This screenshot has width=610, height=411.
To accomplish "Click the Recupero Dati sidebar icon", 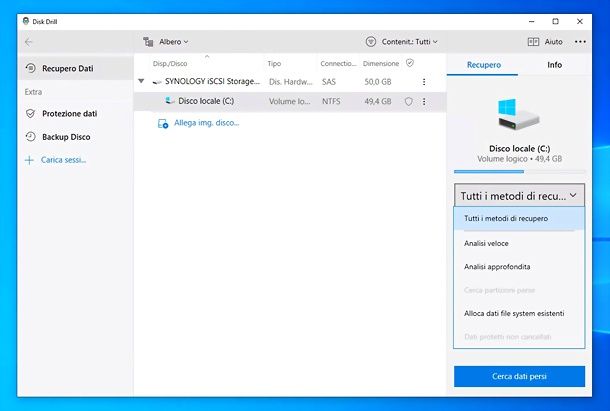I will click(x=30, y=68).
